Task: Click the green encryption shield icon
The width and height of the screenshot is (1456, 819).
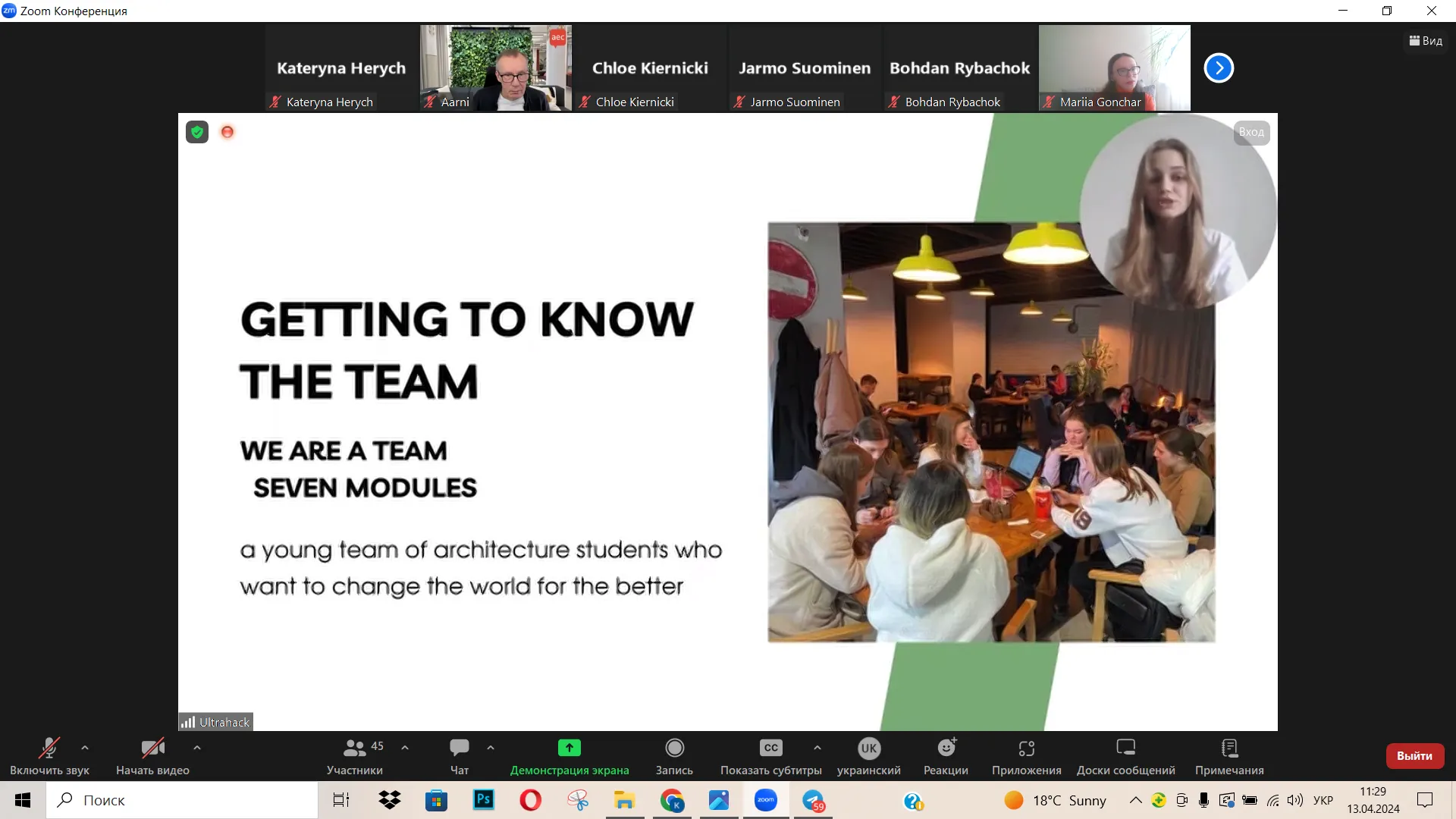Action: (x=197, y=132)
